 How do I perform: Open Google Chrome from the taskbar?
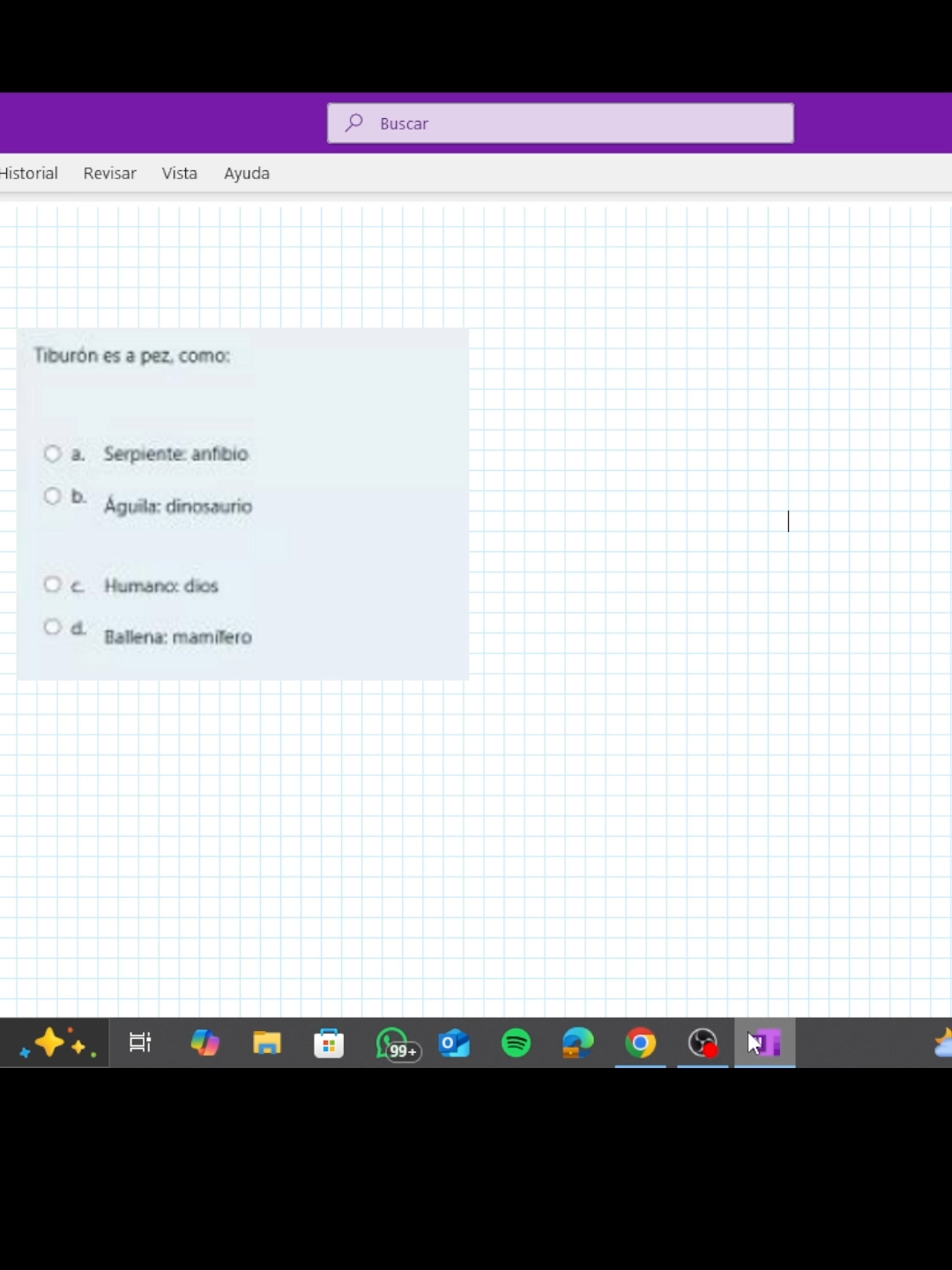[x=640, y=1043]
